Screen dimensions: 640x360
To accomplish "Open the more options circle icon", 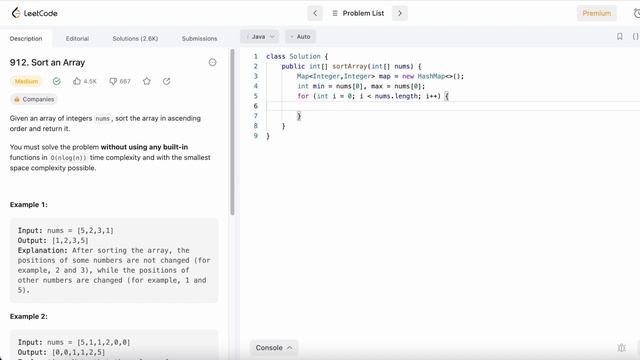I will pyautogui.click(x=212, y=62).
